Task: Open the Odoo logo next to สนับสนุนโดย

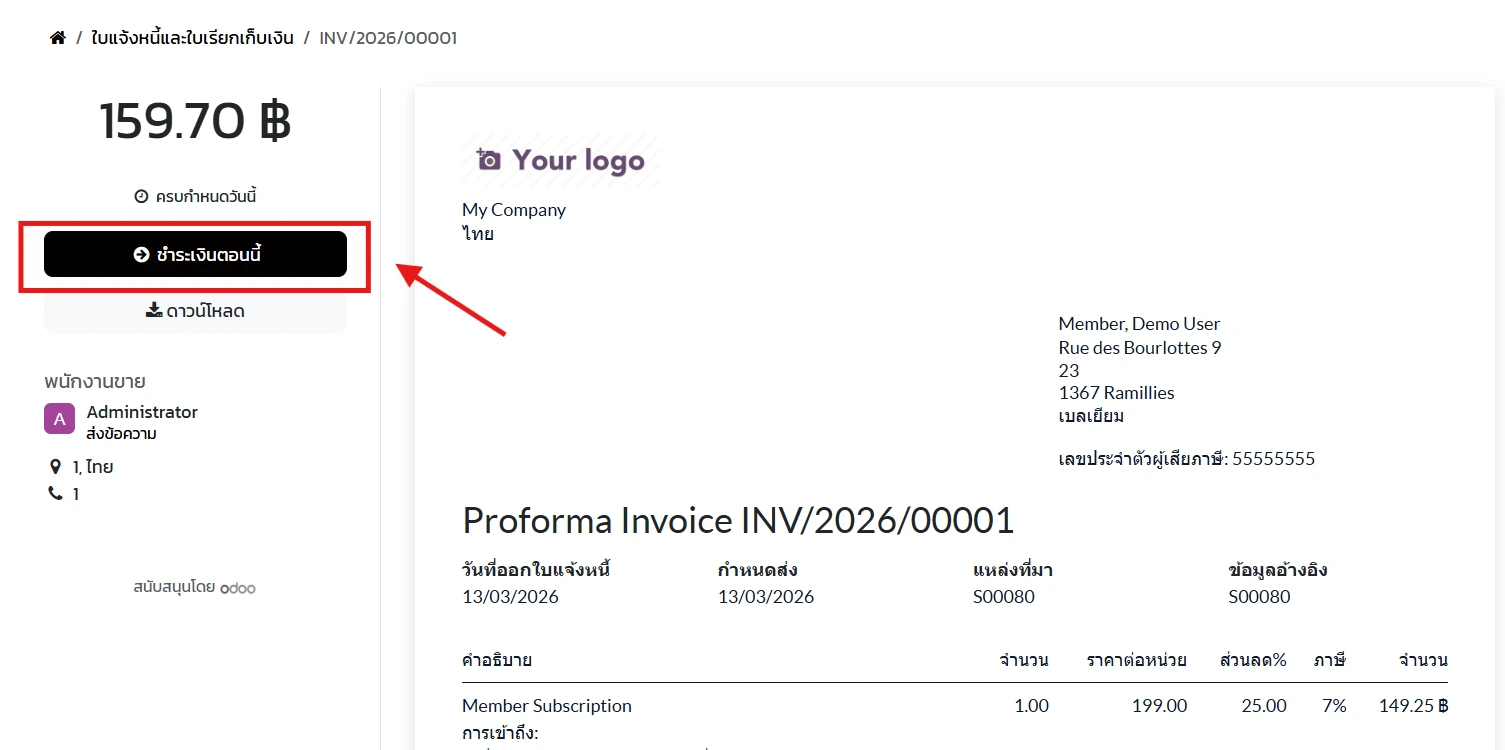Action: click(x=238, y=588)
